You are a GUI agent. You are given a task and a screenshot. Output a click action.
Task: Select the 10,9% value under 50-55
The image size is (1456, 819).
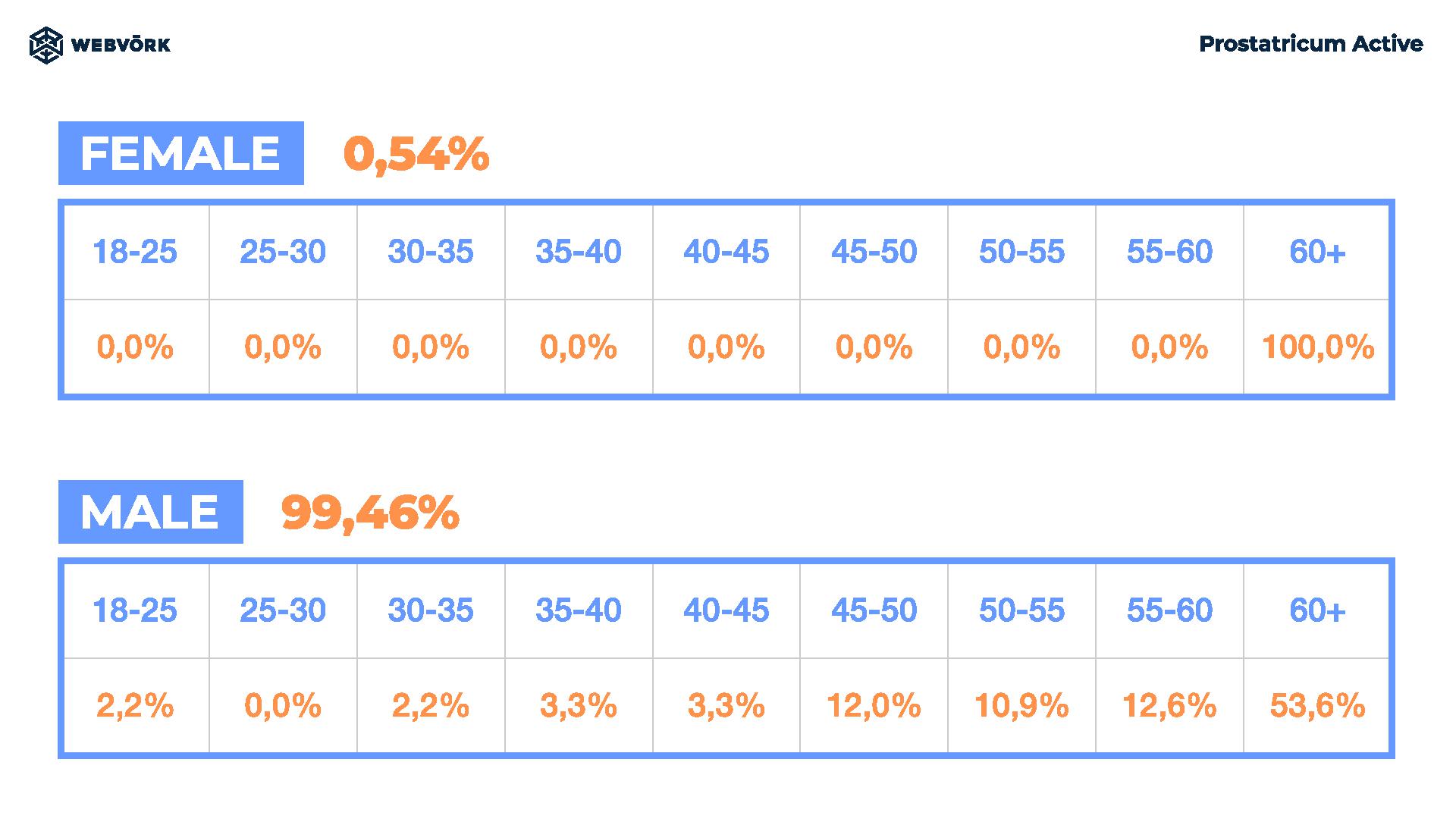point(1022,706)
